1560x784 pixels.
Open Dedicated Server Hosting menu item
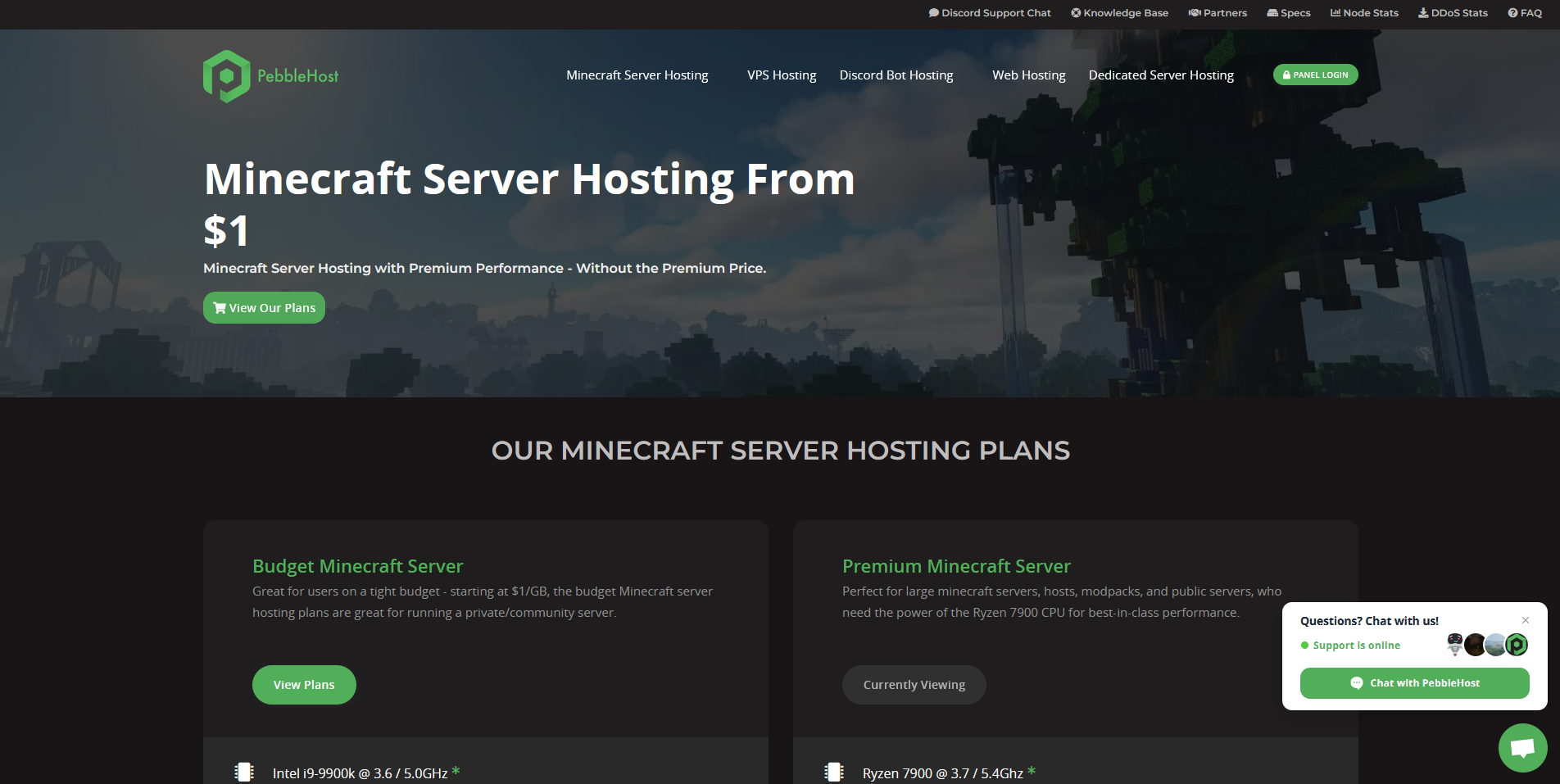(x=1161, y=75)
